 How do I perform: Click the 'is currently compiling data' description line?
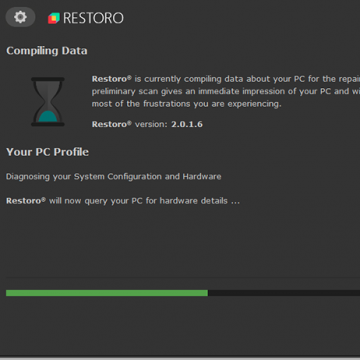(x=226, y=79)
